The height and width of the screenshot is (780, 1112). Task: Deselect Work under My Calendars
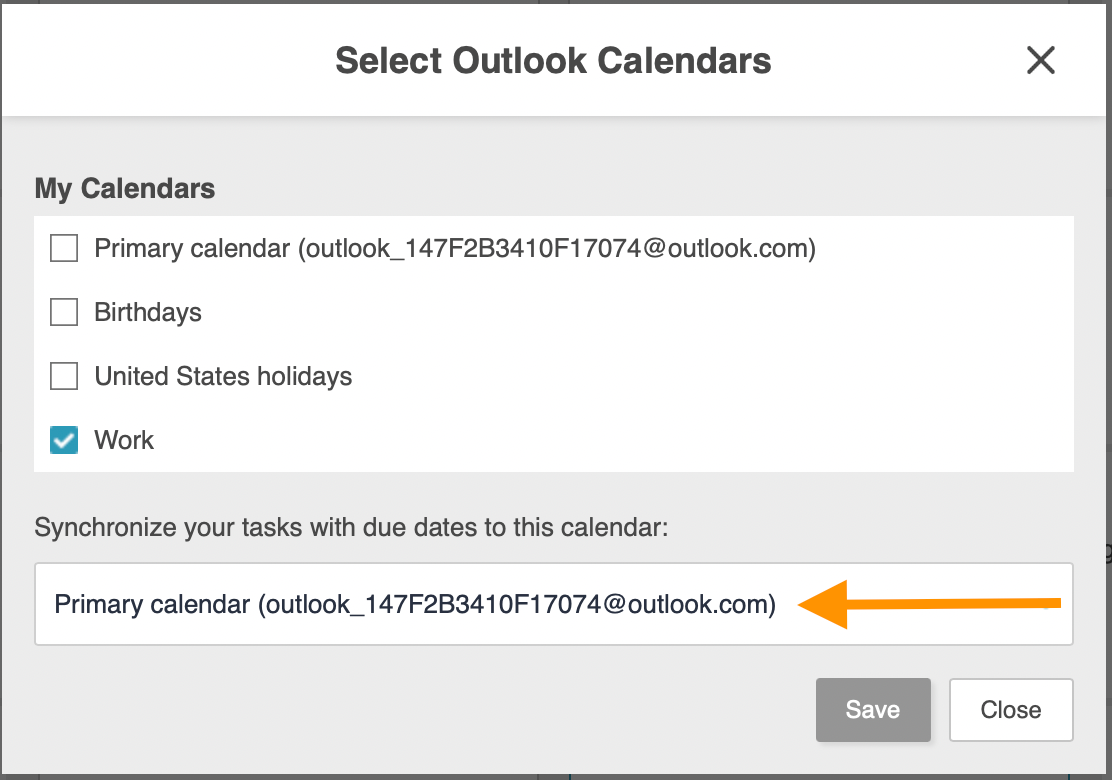63,440
